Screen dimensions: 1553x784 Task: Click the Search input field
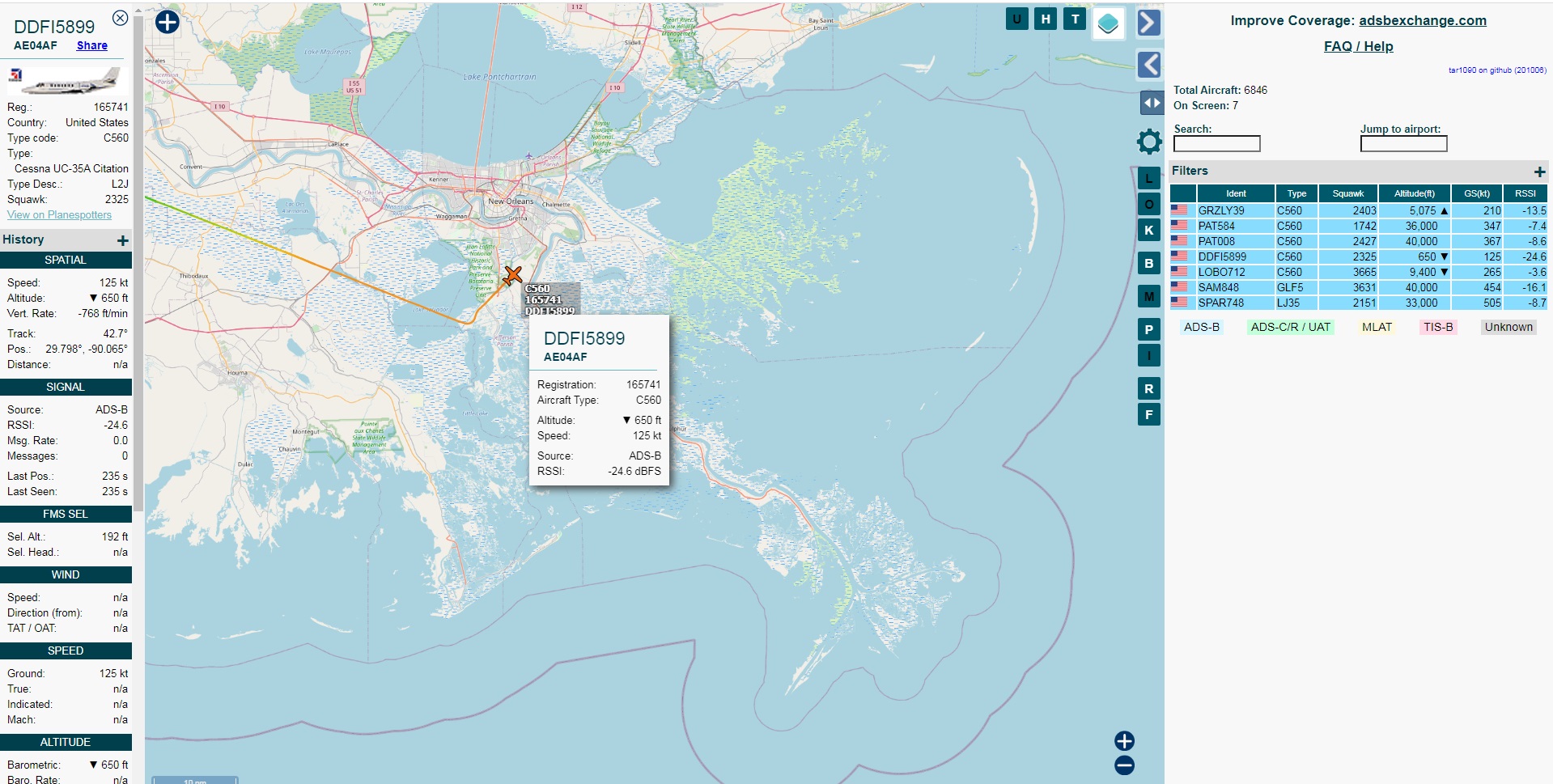click(1216, 143)
